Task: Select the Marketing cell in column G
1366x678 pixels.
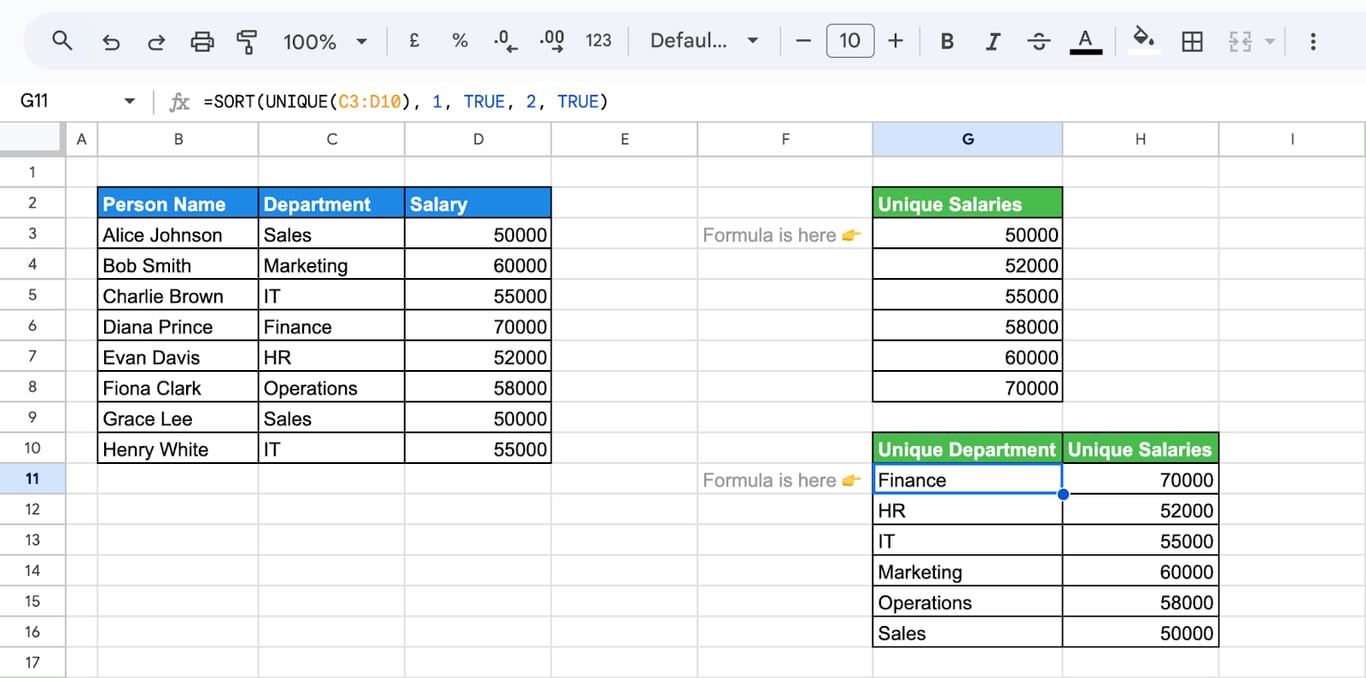Action: [967, 571]
